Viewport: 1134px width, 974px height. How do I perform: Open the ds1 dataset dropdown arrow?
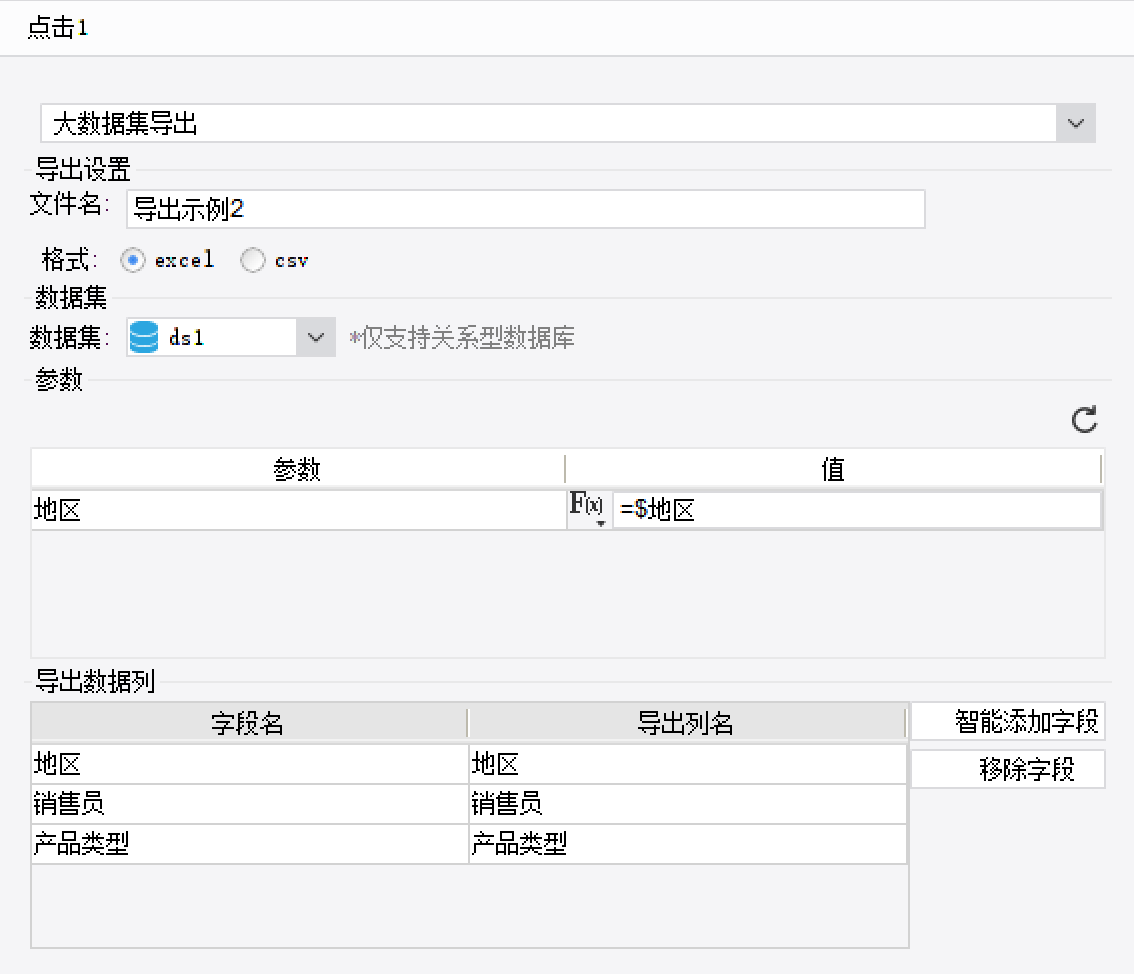(x=316, y=338)
